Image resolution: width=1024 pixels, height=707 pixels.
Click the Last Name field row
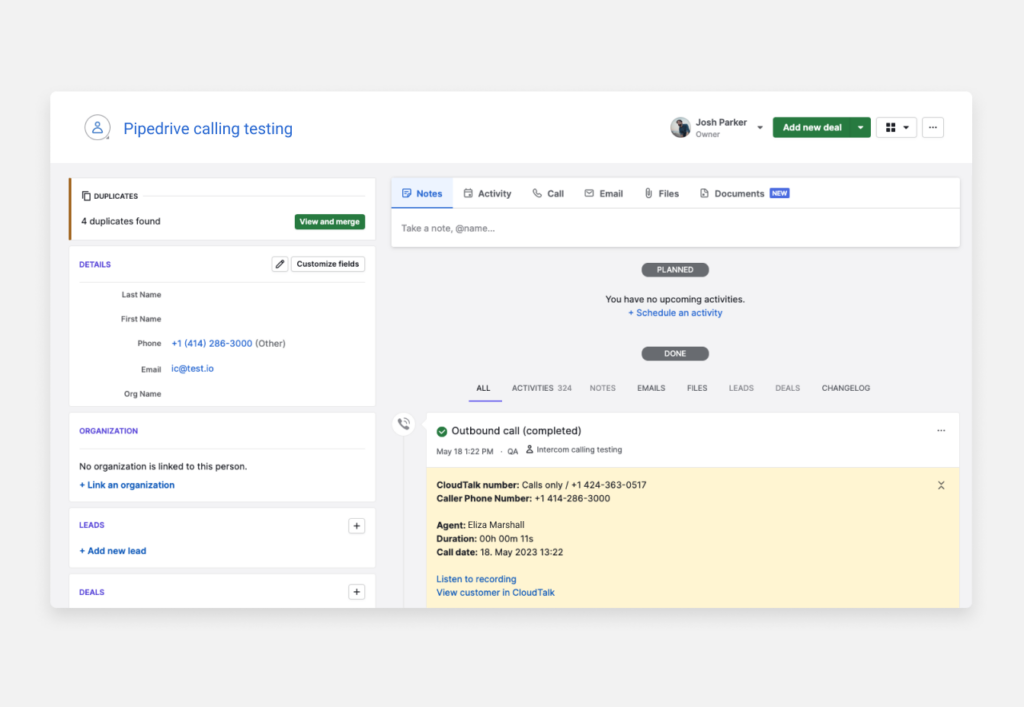222,295
